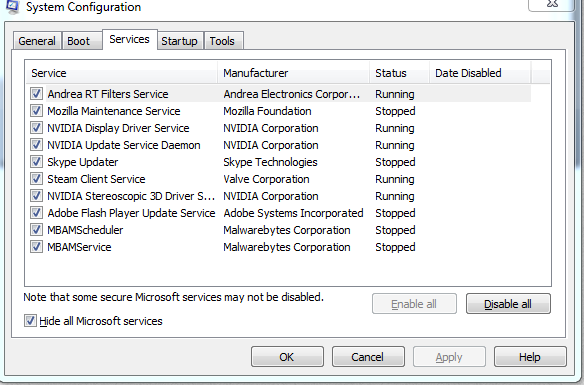This screenshot has width=584, height=385.
Task: Select the Andrea RT Filters Service row text
Action: [108, 94]
